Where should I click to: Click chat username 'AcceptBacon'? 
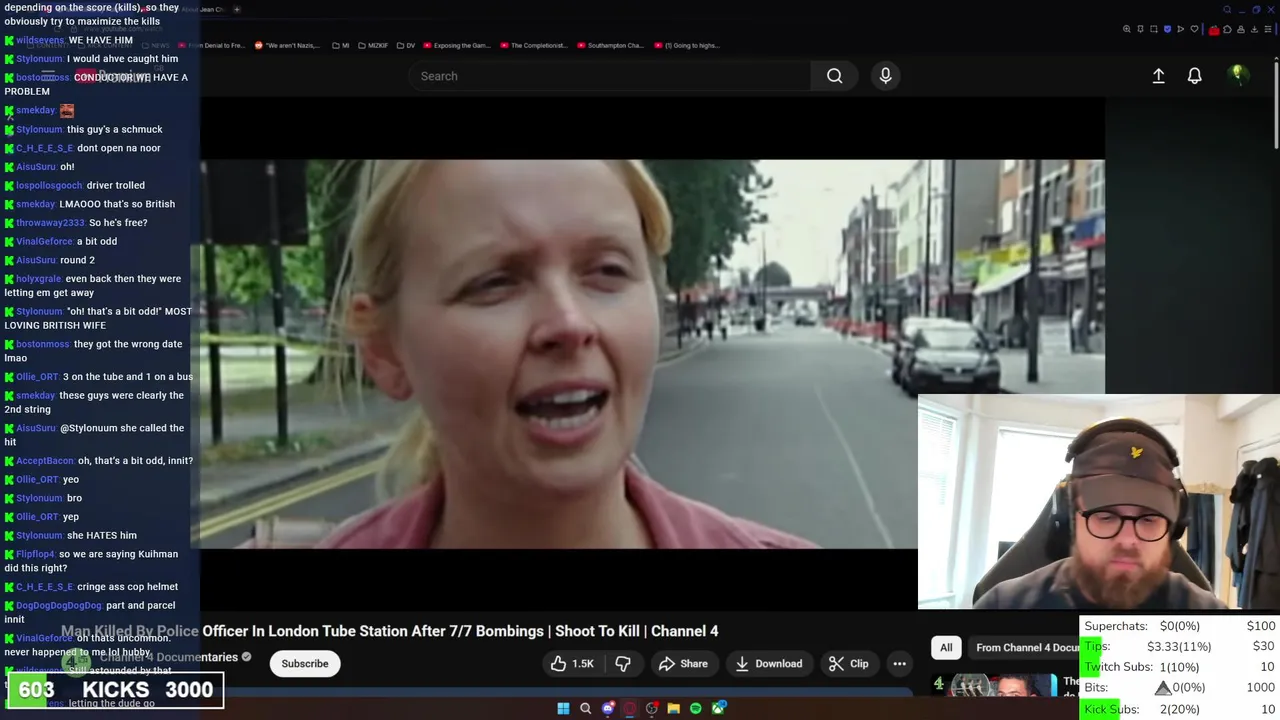coord(45,461)
